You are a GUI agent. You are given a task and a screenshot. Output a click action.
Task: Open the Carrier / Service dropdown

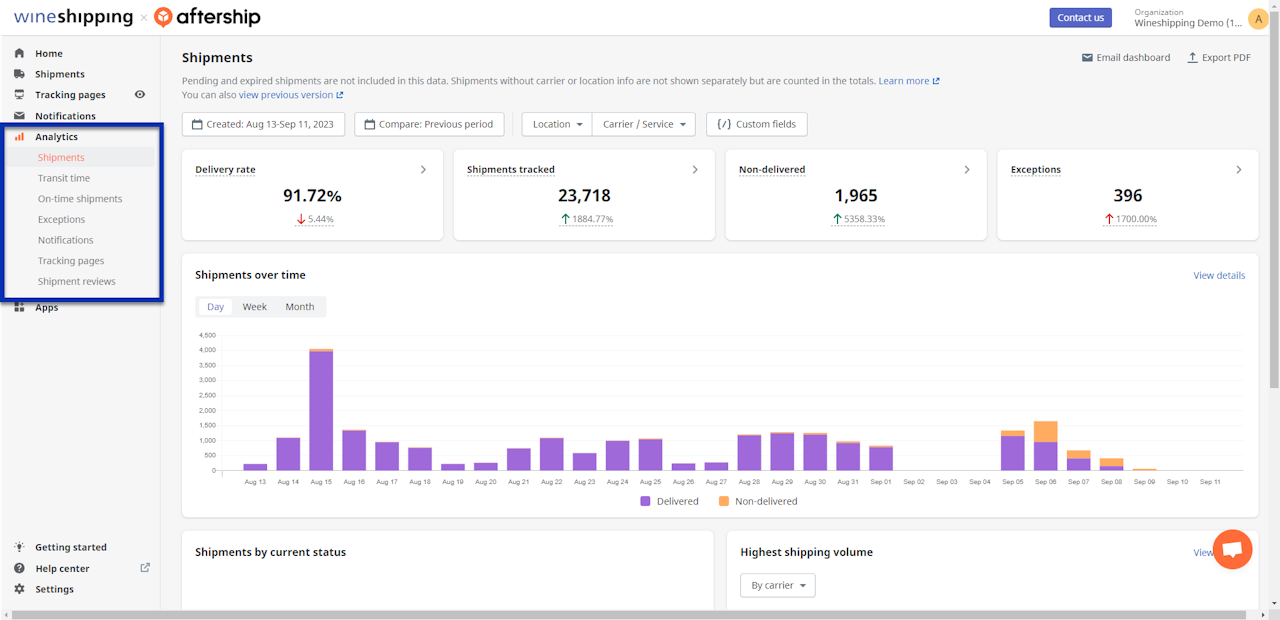[x=644, y=124]
